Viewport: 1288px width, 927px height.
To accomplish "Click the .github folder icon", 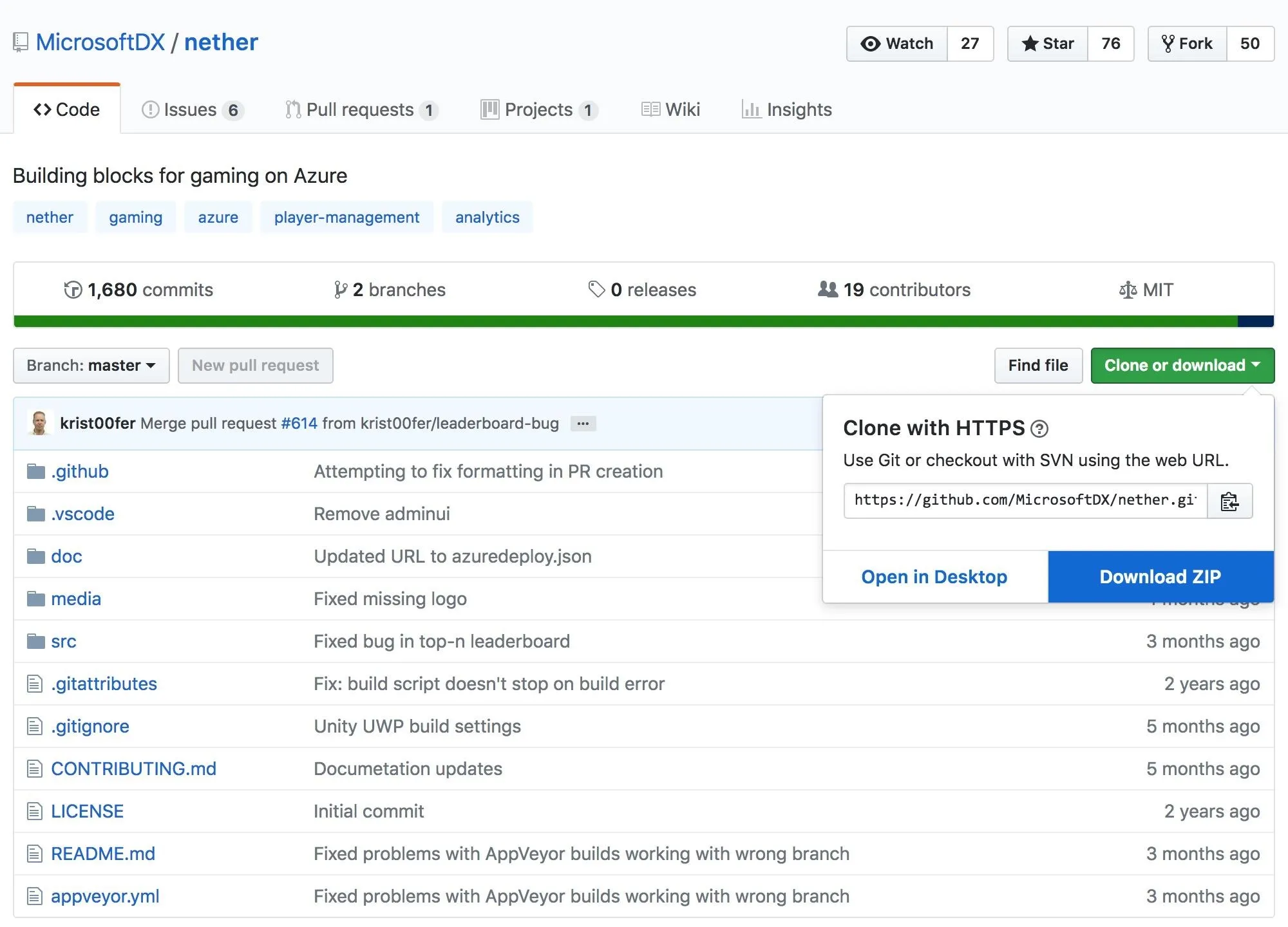I will (x=36, y=471).
